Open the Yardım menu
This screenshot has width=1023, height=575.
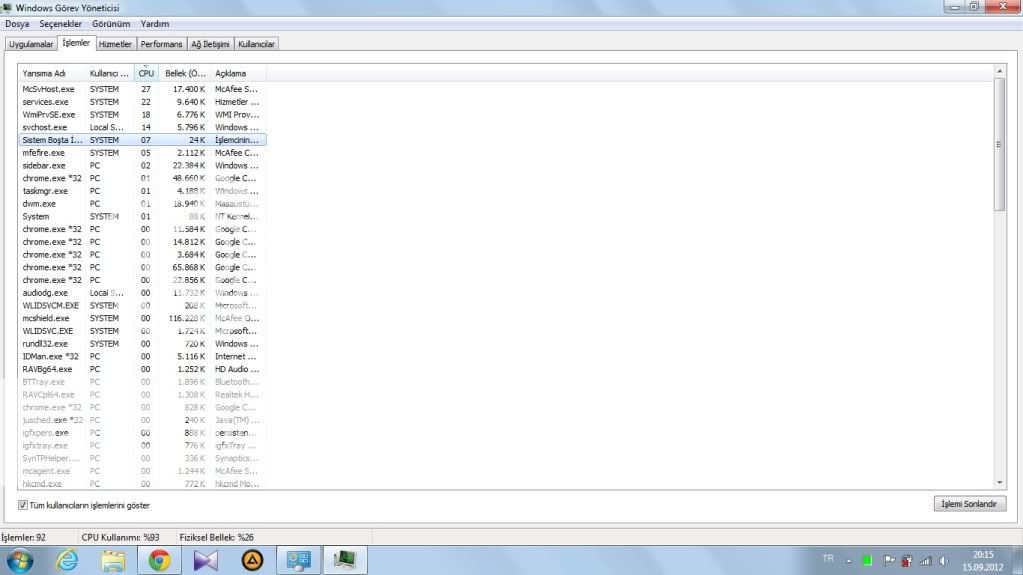(155, 23)
